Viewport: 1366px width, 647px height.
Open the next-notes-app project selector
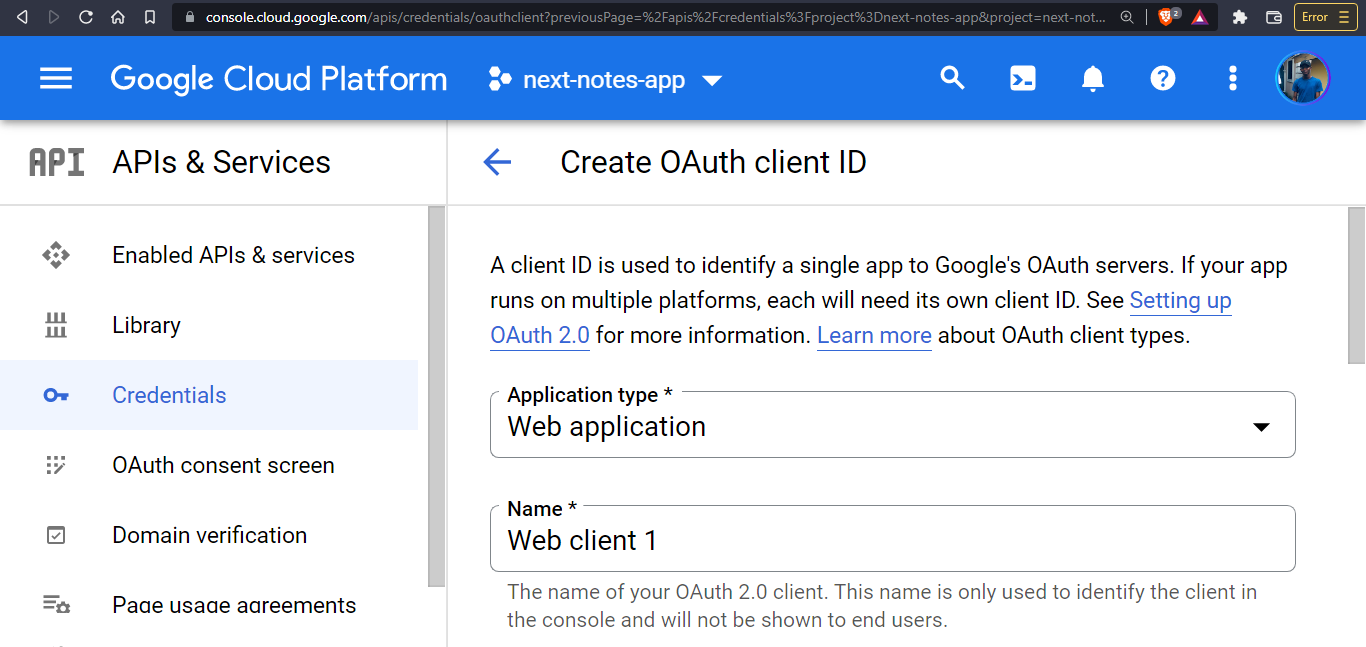click(x=605, y=80)
